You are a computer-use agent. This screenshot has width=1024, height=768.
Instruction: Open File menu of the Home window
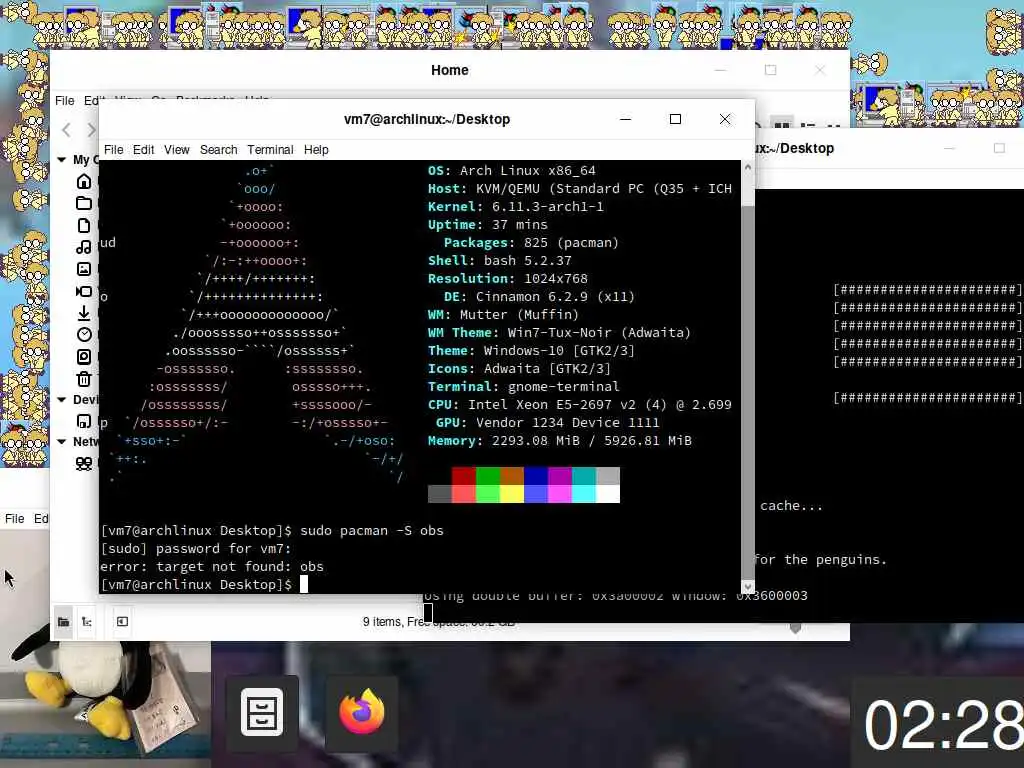click(65, 101)
